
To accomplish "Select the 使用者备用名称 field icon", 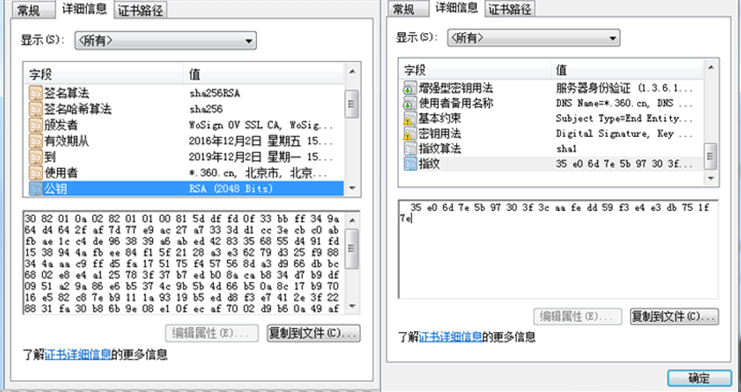I will [410, 104].
